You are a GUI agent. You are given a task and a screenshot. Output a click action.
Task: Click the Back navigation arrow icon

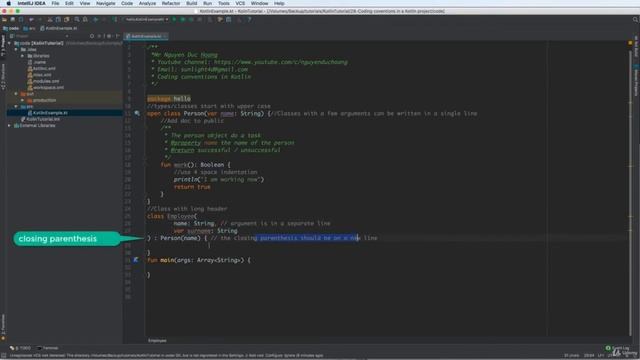[96, 20]
